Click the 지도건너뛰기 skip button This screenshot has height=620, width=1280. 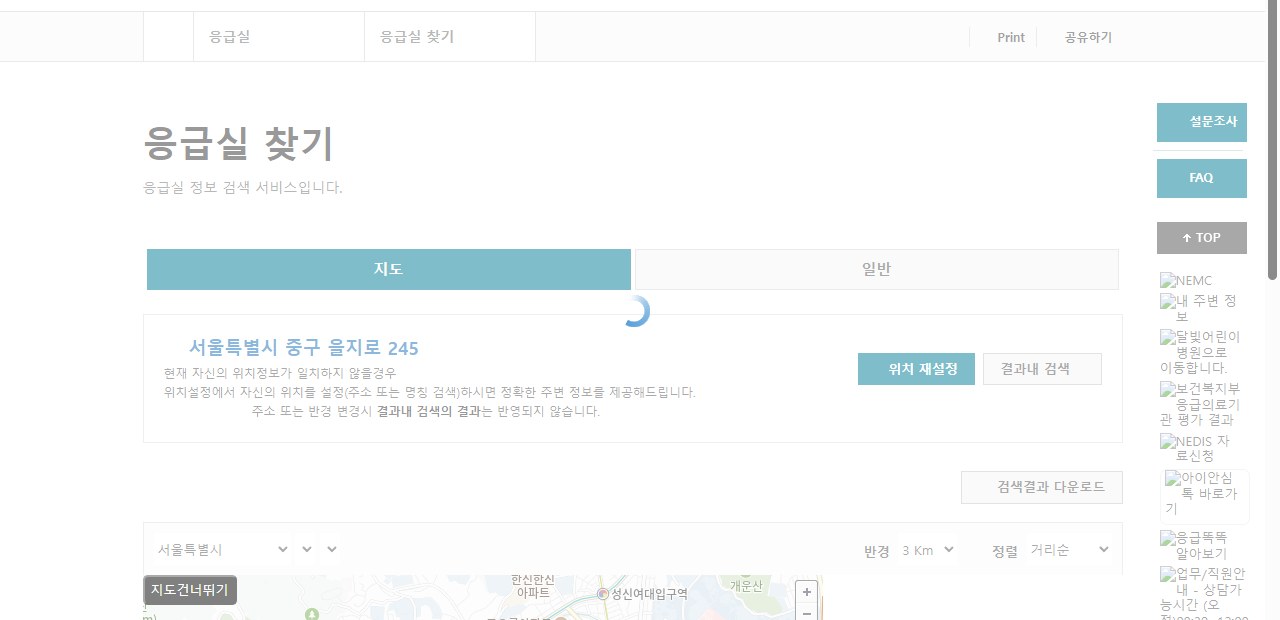(190, 590)
